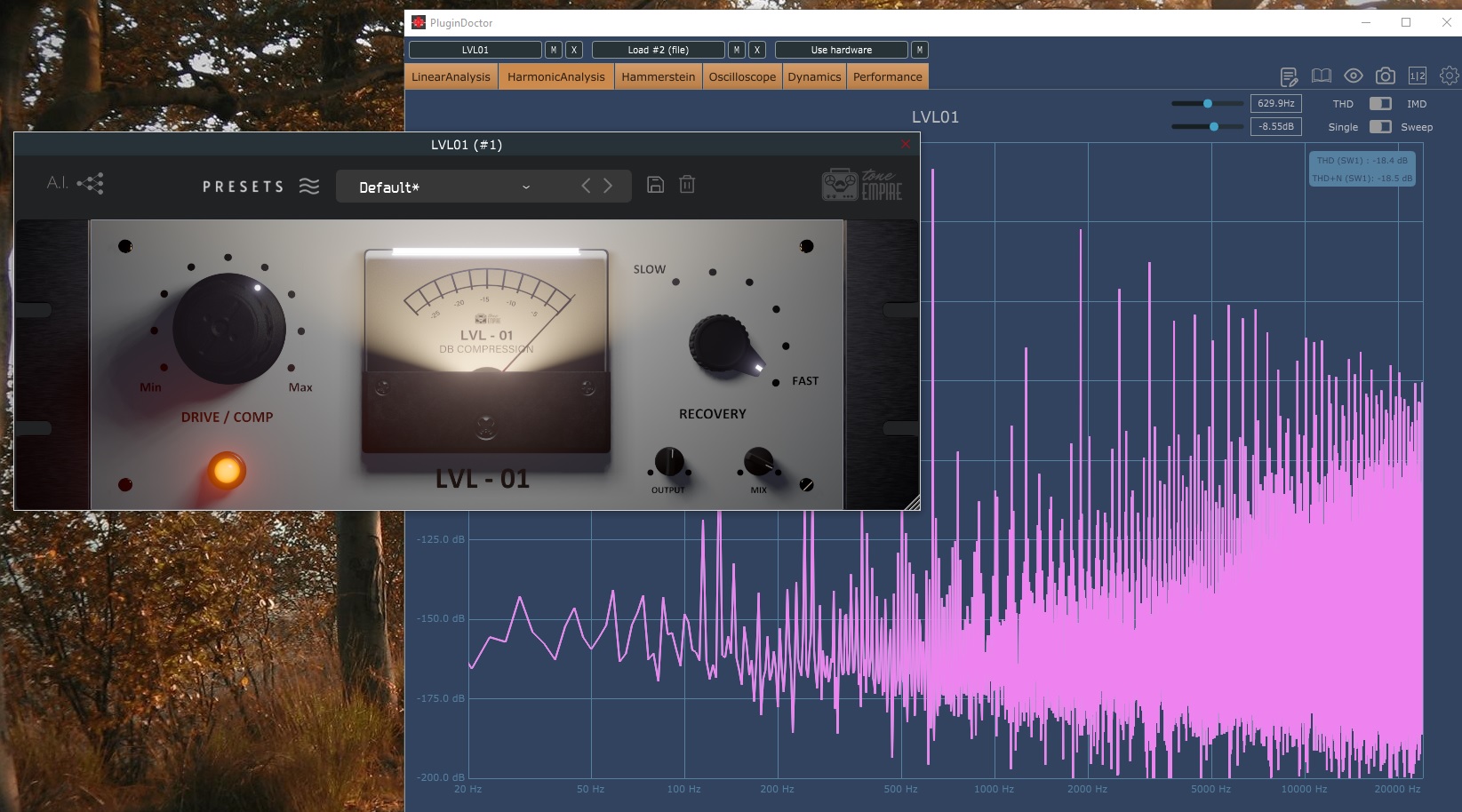Toggle the Single / Sweep switch

[x=1380, y=127]
